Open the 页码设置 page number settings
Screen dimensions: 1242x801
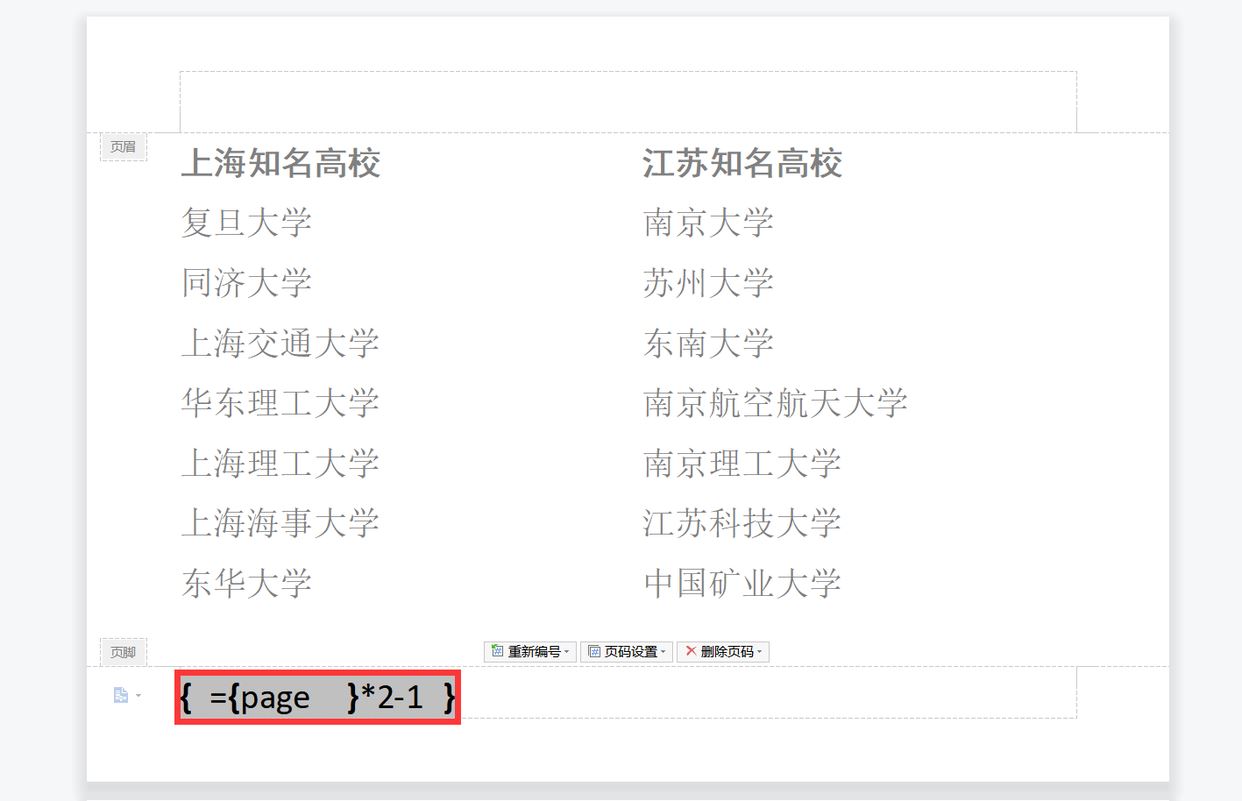pyautogui.click(x=626, y=652)
